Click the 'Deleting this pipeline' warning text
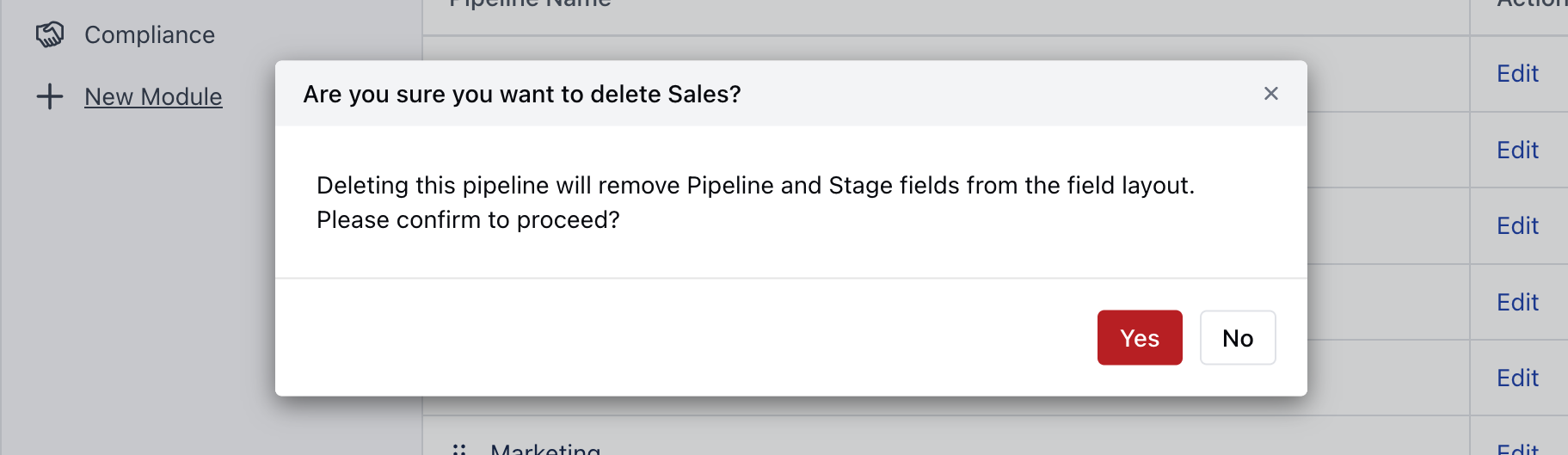Image resolution: width=1568 pixels, height=455 pixels. [754, 186]
